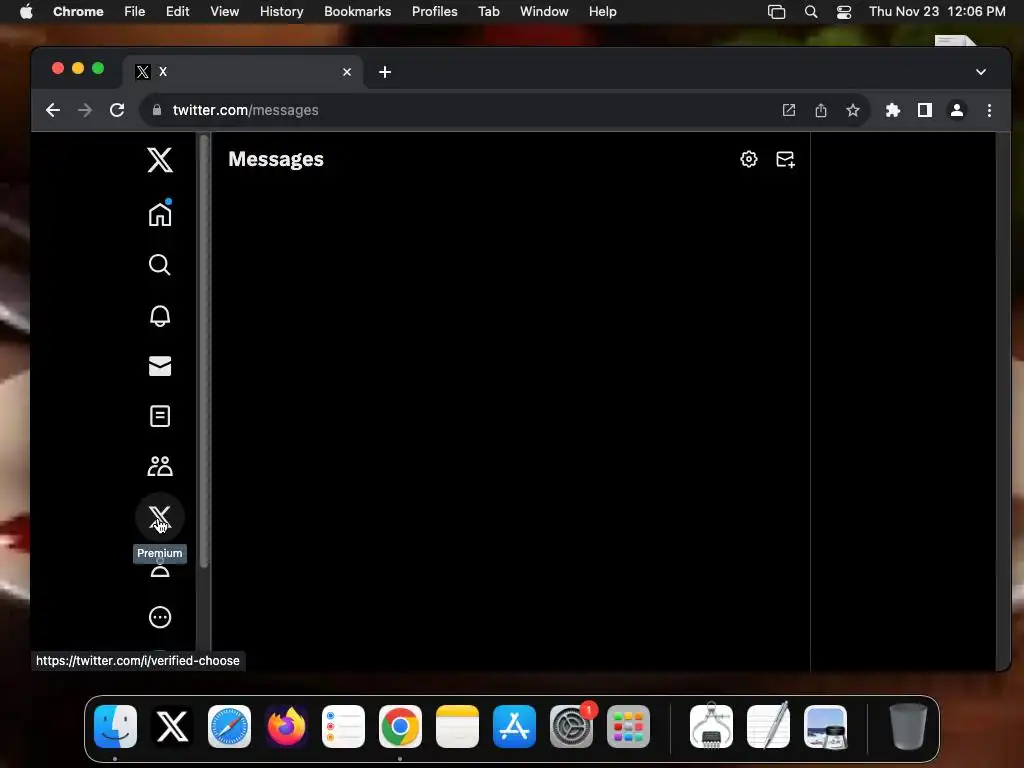
Task: Open File menu
Action: [x=135, y=11]
